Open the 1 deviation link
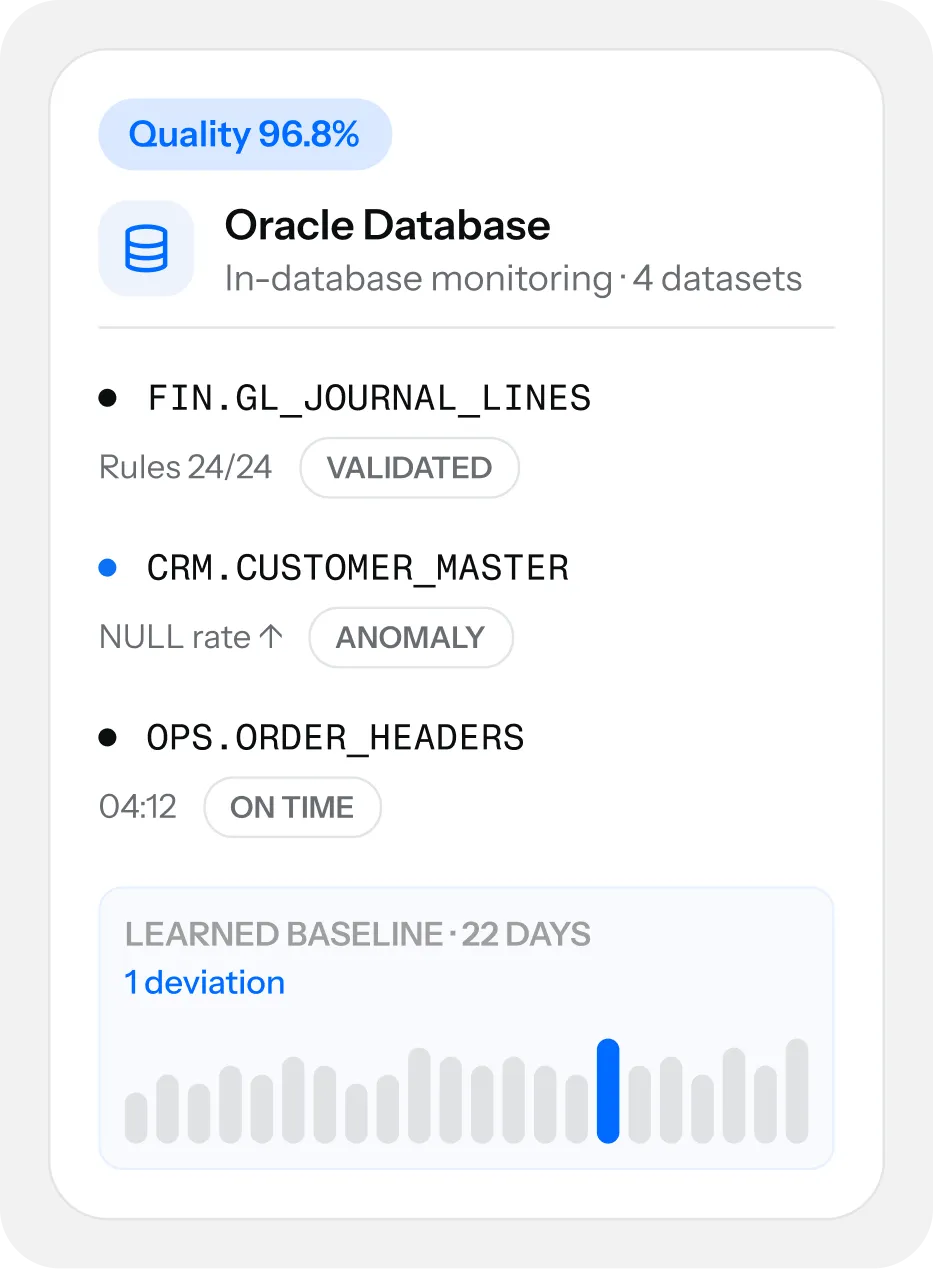The width and height of the screenshot is (933, 1269). (205, 983)
